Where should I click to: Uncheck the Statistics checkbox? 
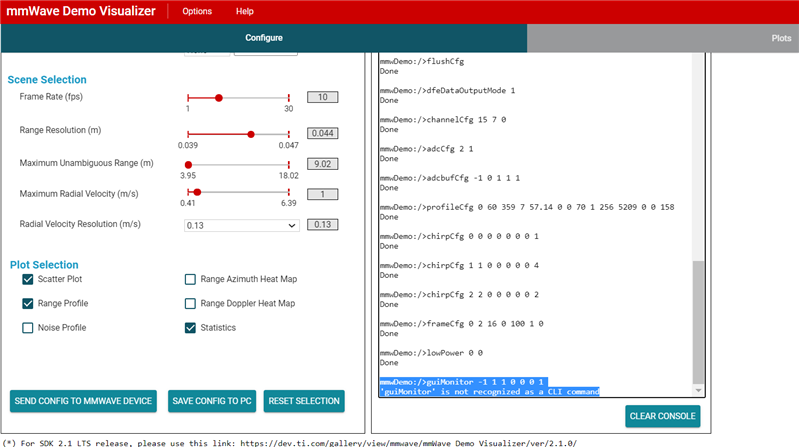point(190,328)
